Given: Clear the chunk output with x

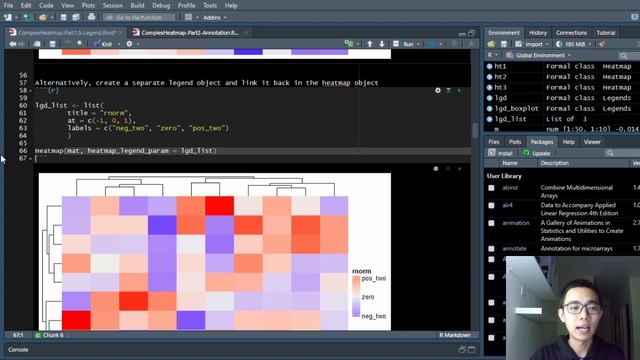Looking at the screenshot, I should pos(460,169).
